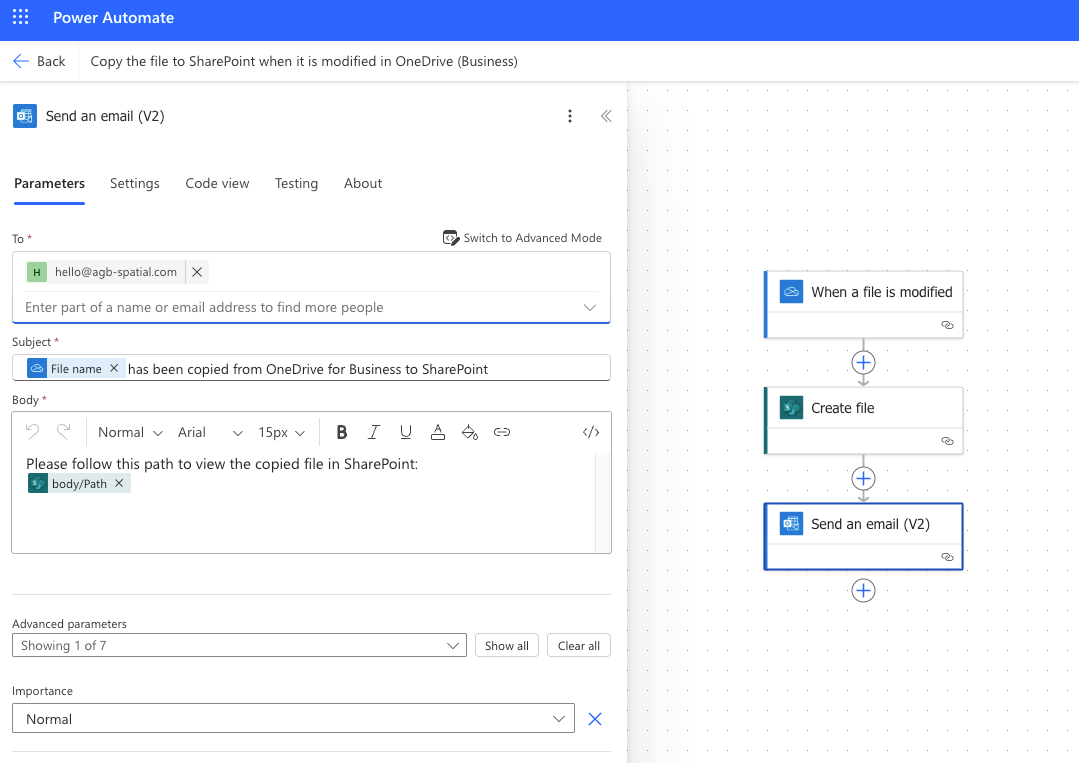Insert a hyperlink in the body

502,432
